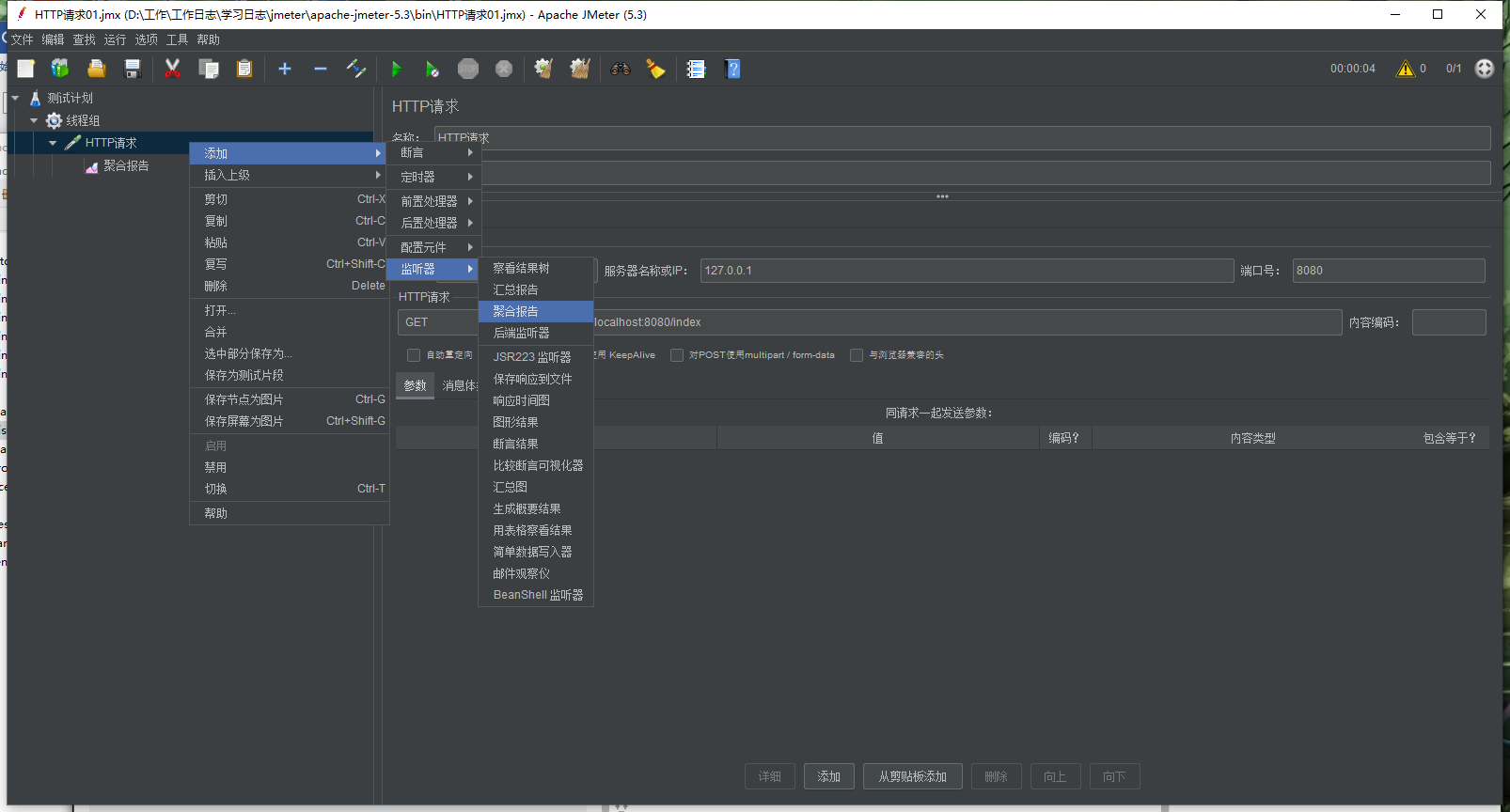Open the GET method dropdown

(x=439, y=322)
